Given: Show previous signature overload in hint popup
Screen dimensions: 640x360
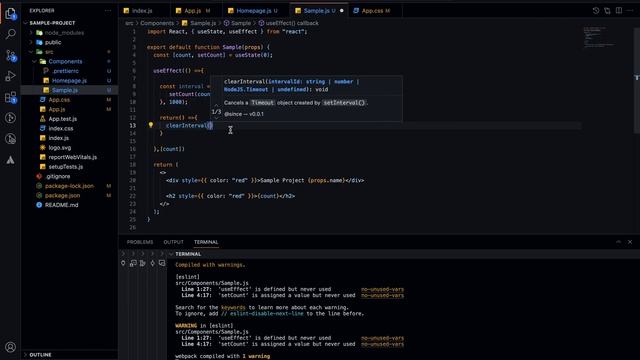Looking at the screenshot, I should 216,106.
